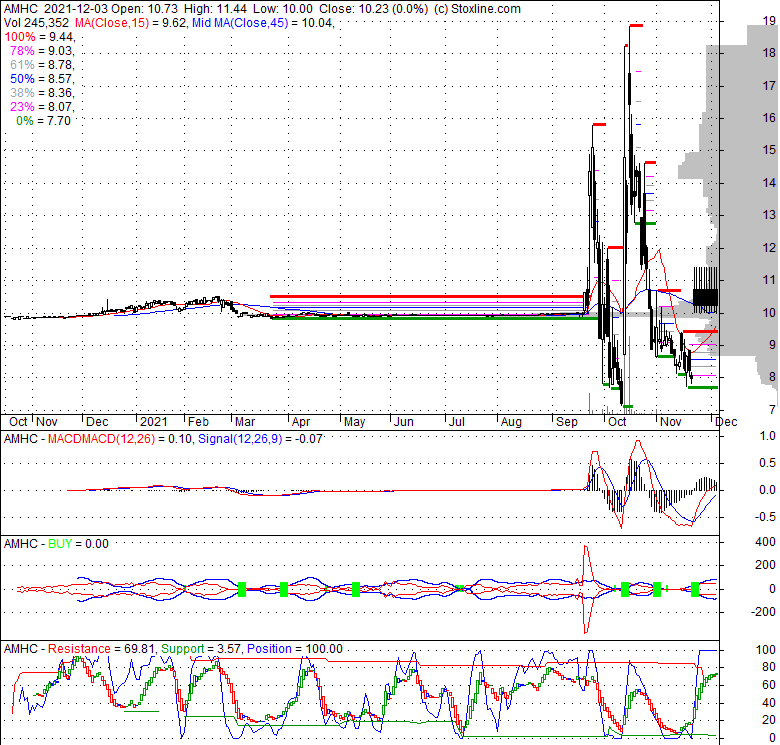Select the MA(Close,15) = 9.62 label

click(x=131, y=23)
